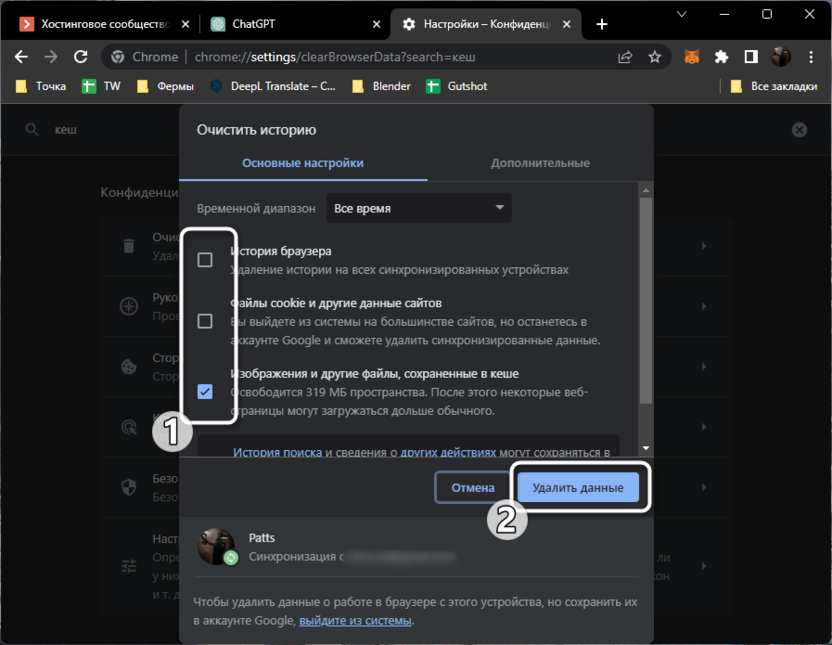The width and height of the screenshot is (832, 645).
Task: Go back using the browser back arrow
Action: (21, 57)
